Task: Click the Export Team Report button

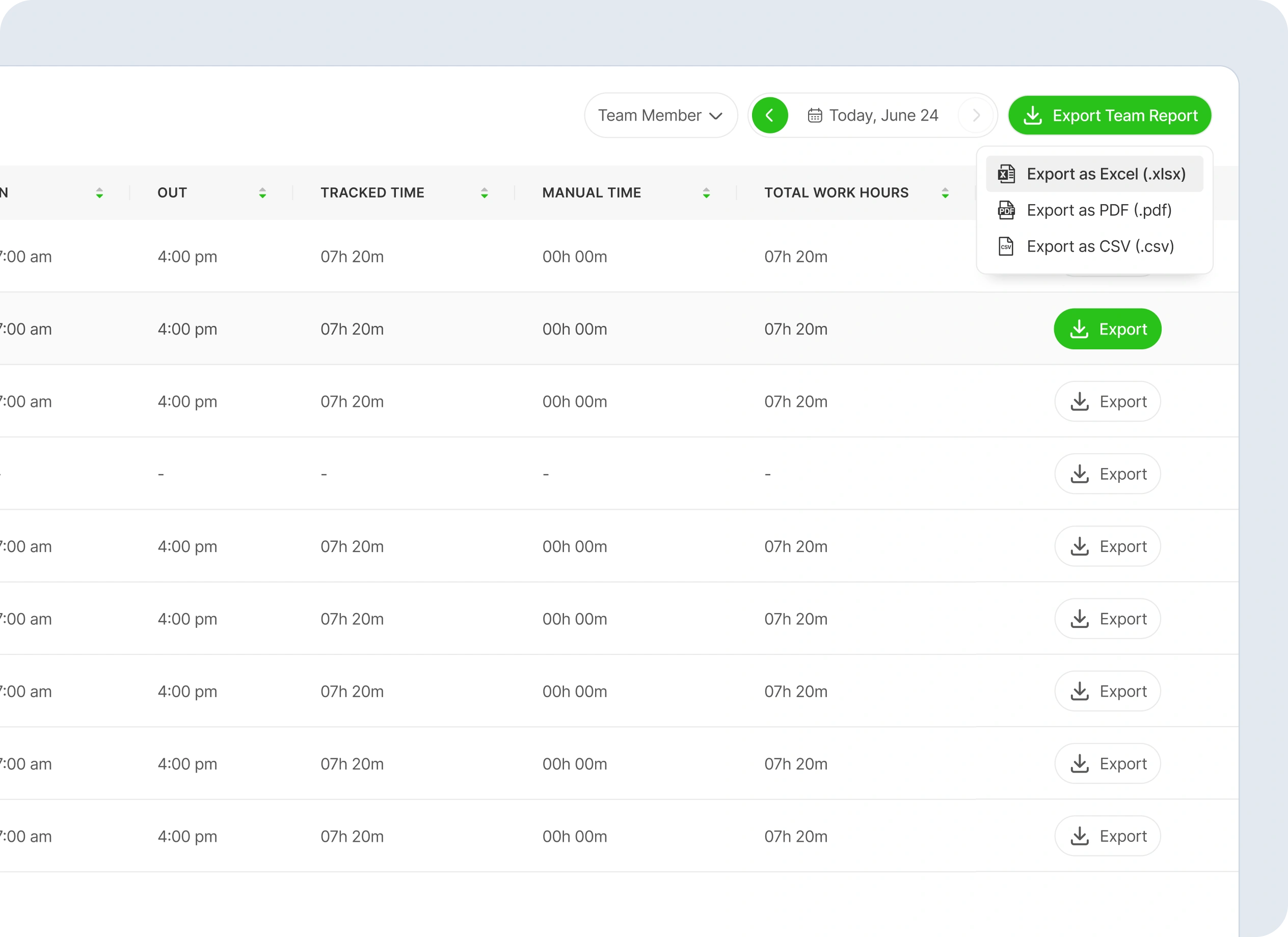Action: tap(1109, 115)
